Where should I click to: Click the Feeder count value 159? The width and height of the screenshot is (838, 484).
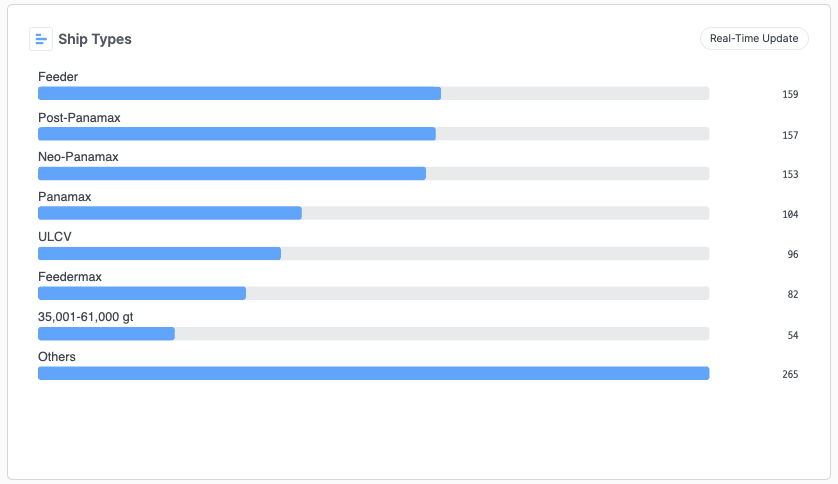coord(790,95)
